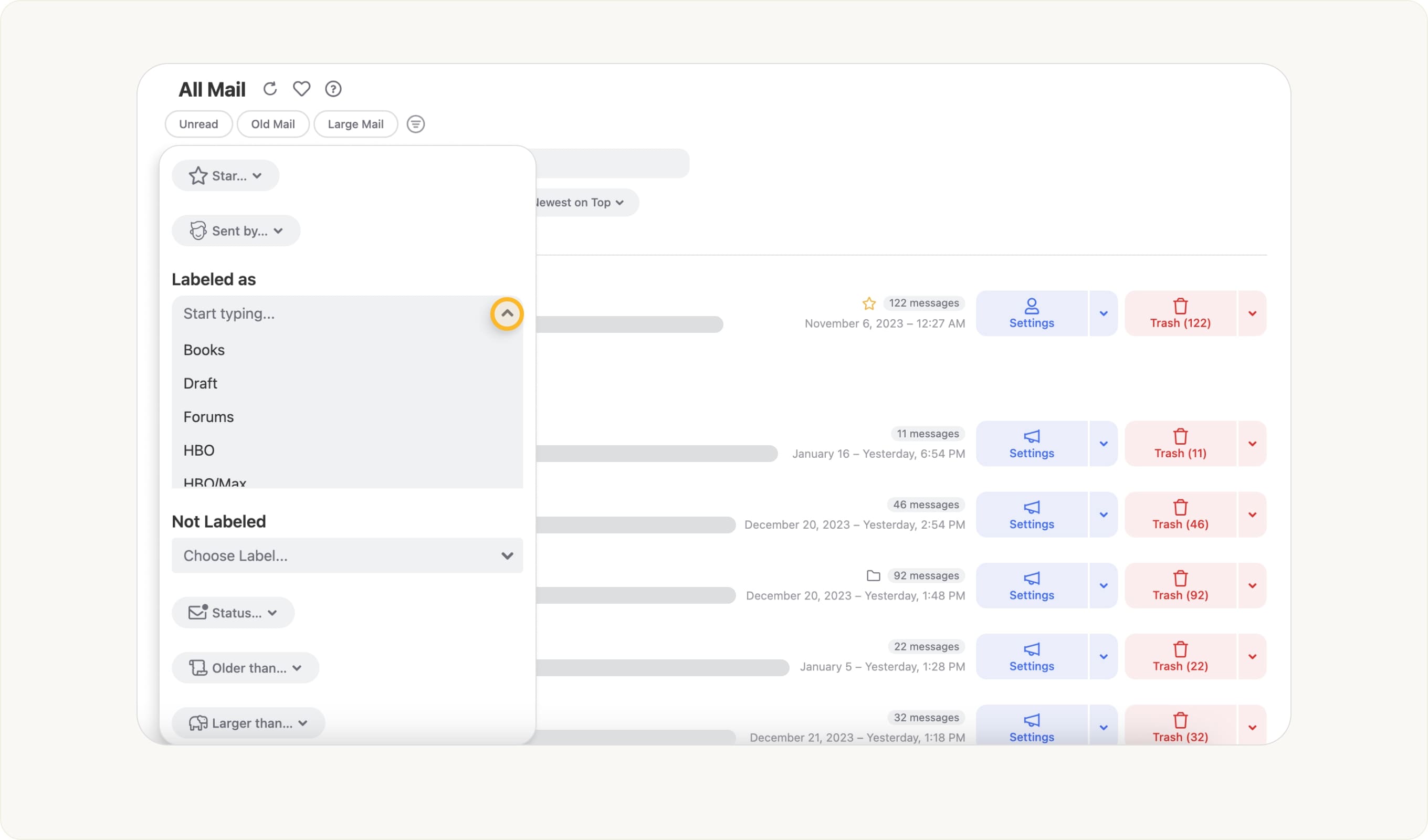Toggle the Unread filter
Viewport: 1428px width, 840px height.
click(x=198, y=123)
